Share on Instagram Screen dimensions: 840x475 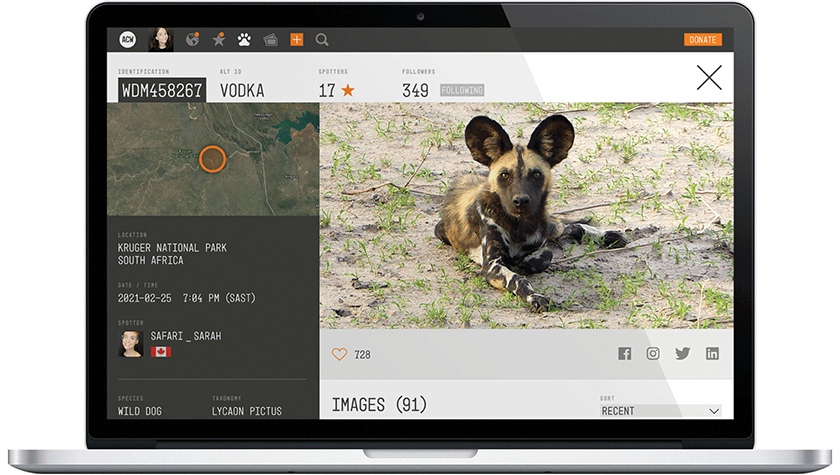(653, 353)
